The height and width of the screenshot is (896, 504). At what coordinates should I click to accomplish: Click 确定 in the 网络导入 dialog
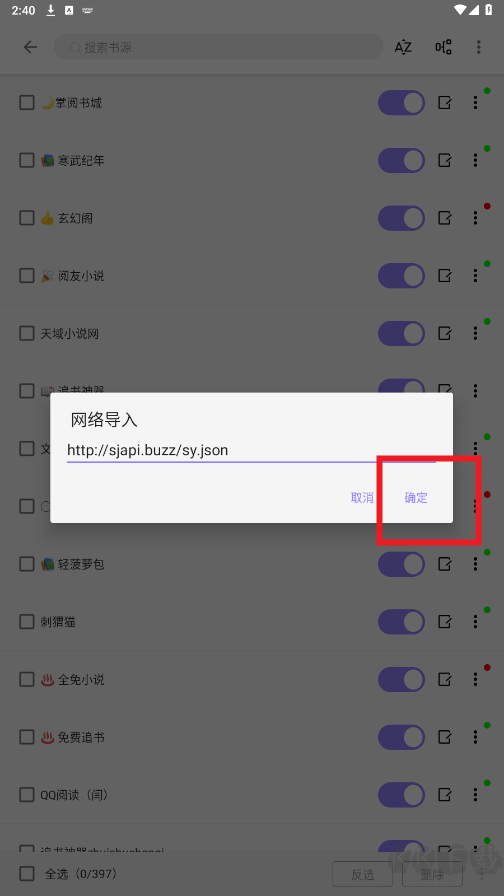point(416,498)
